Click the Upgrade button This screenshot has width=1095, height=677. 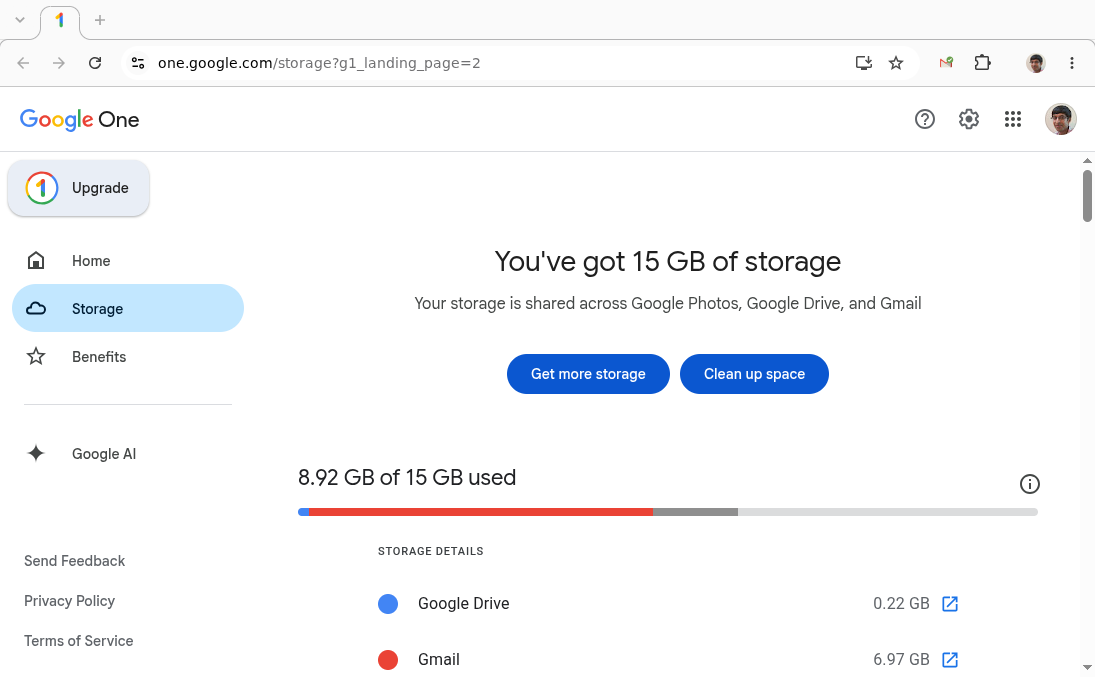point(78,188)
